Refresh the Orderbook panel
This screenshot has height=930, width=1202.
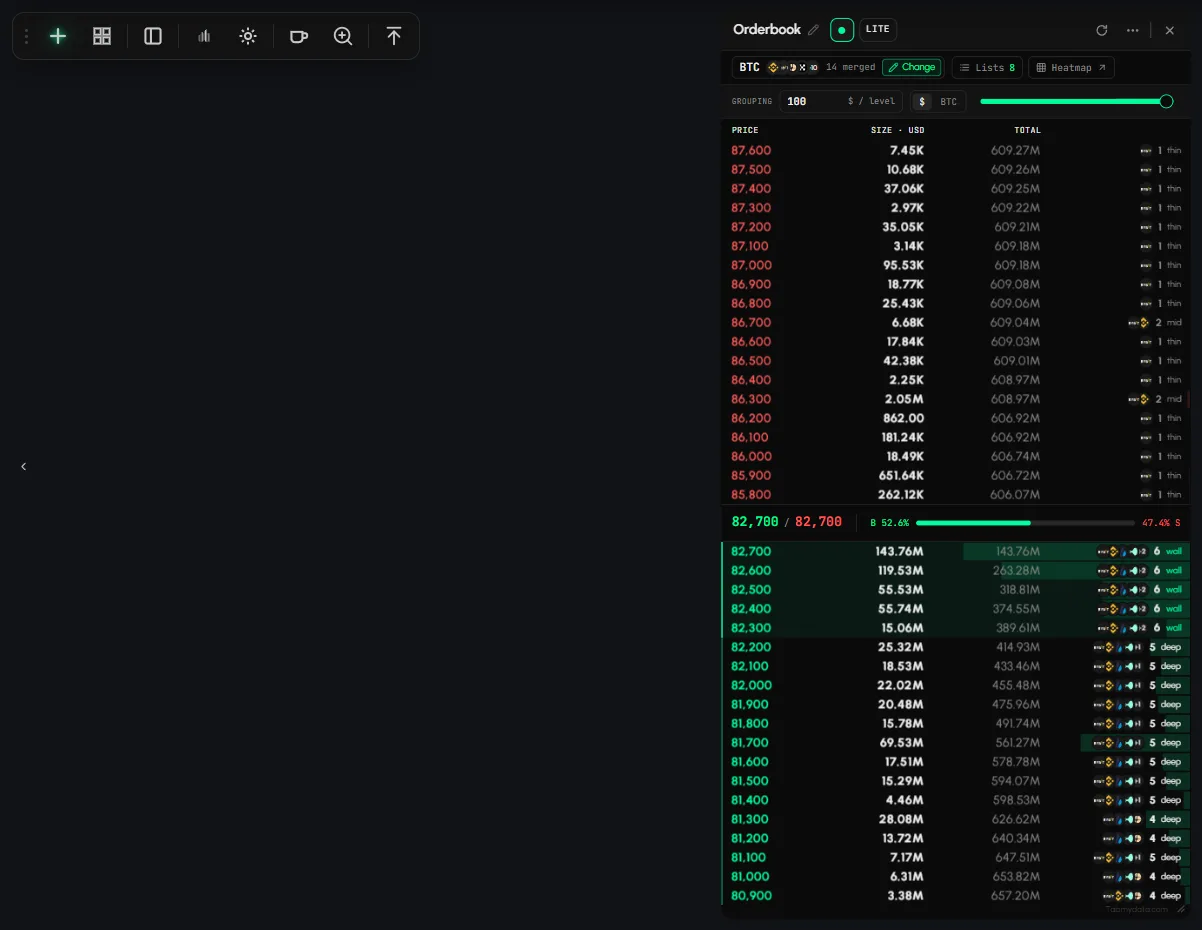tap(1102, 30)
